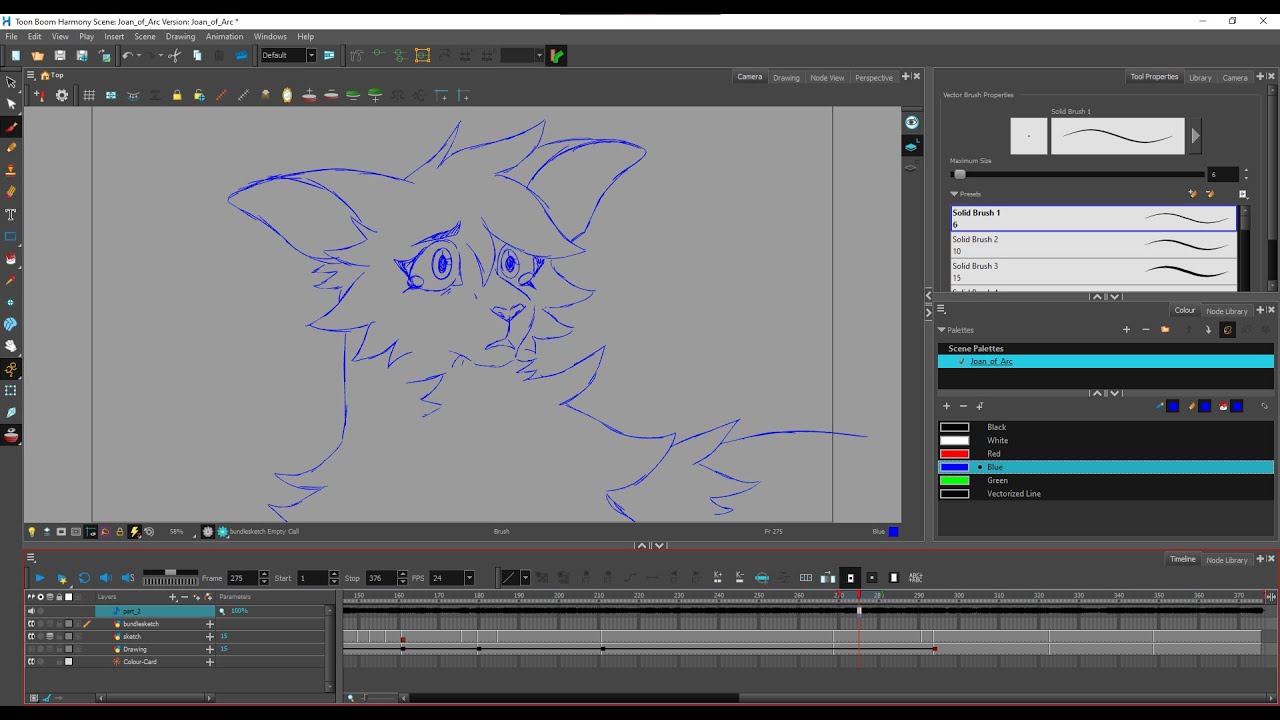The image size is (1280, 720).
Task: Click the Add Colour plus icon above swatches
Action: 946,406
